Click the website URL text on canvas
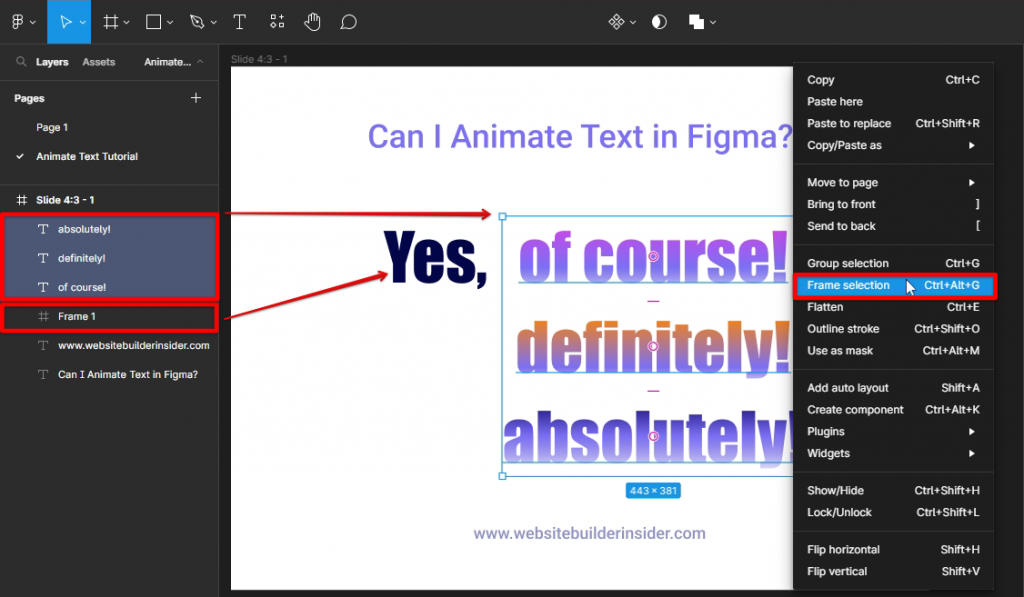 [589, 534]
